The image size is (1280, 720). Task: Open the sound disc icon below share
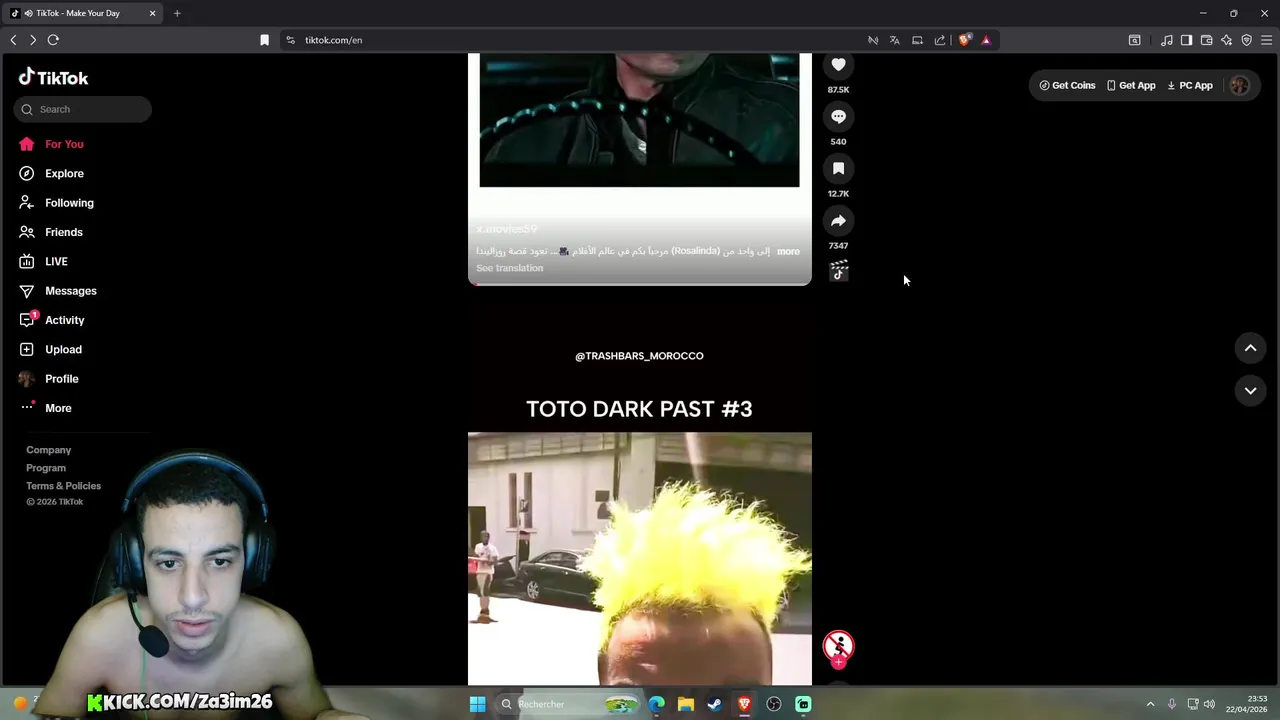[x=839, y=271]
